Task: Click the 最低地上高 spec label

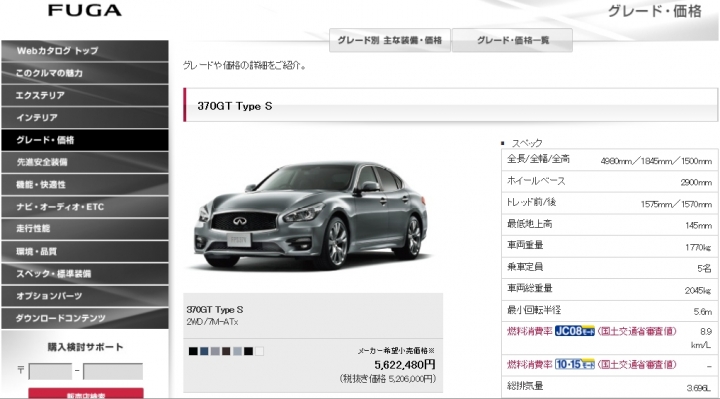Action: pos(529,224)
